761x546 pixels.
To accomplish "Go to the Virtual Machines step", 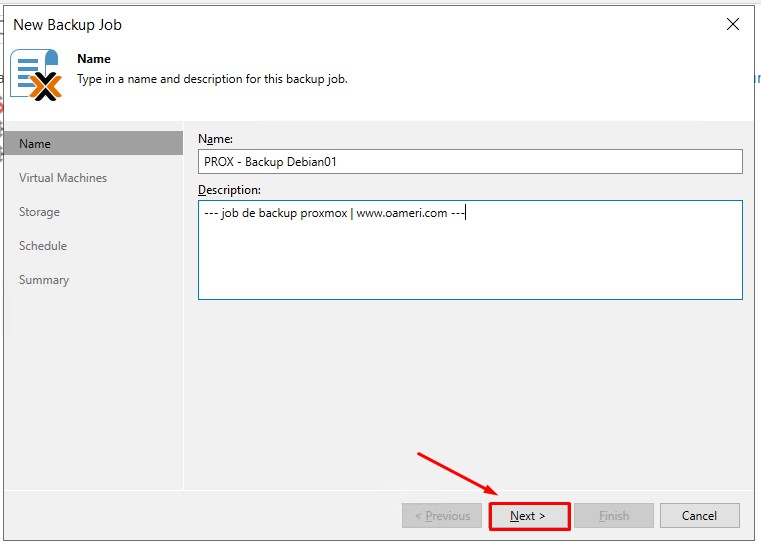I will tap(63, 178).
